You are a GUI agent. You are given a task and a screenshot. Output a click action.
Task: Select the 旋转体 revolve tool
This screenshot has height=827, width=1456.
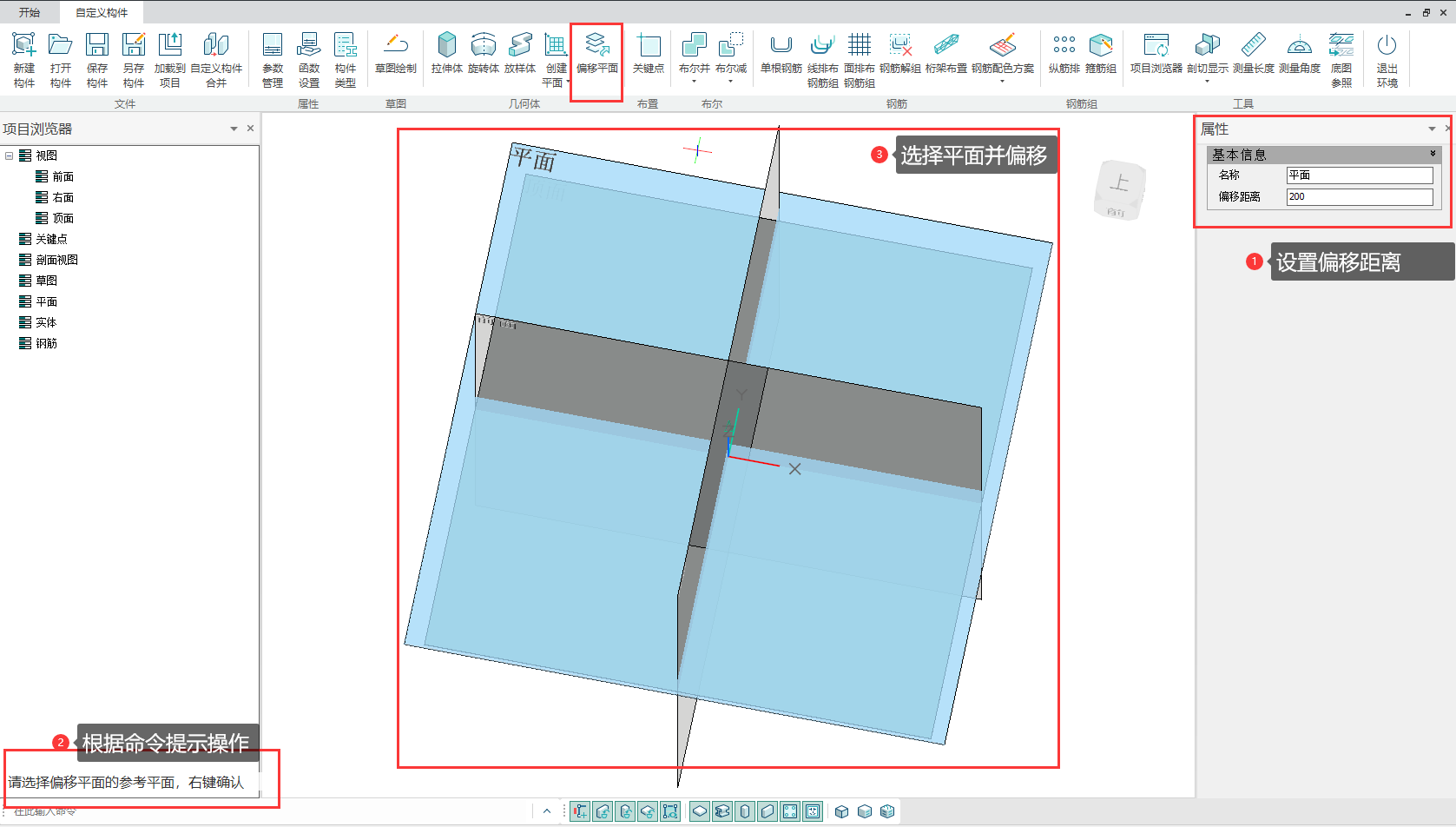483,54
